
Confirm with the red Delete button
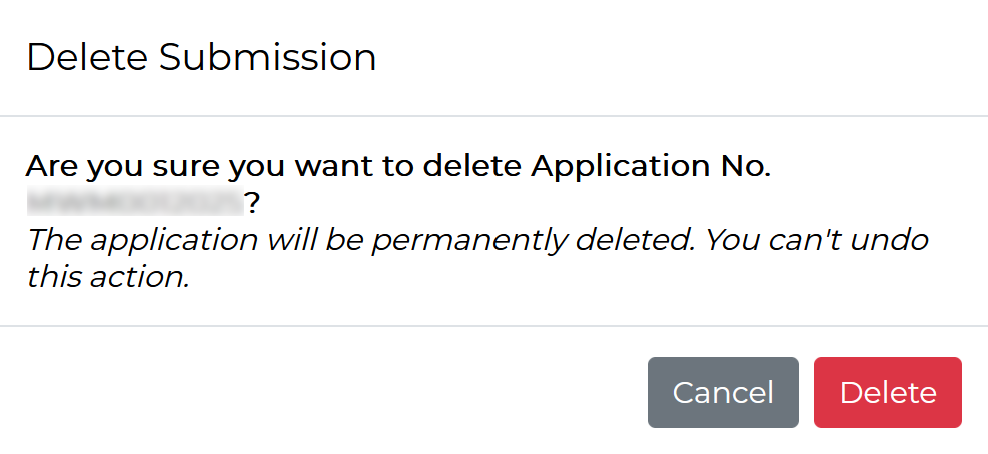pos(888,393)
